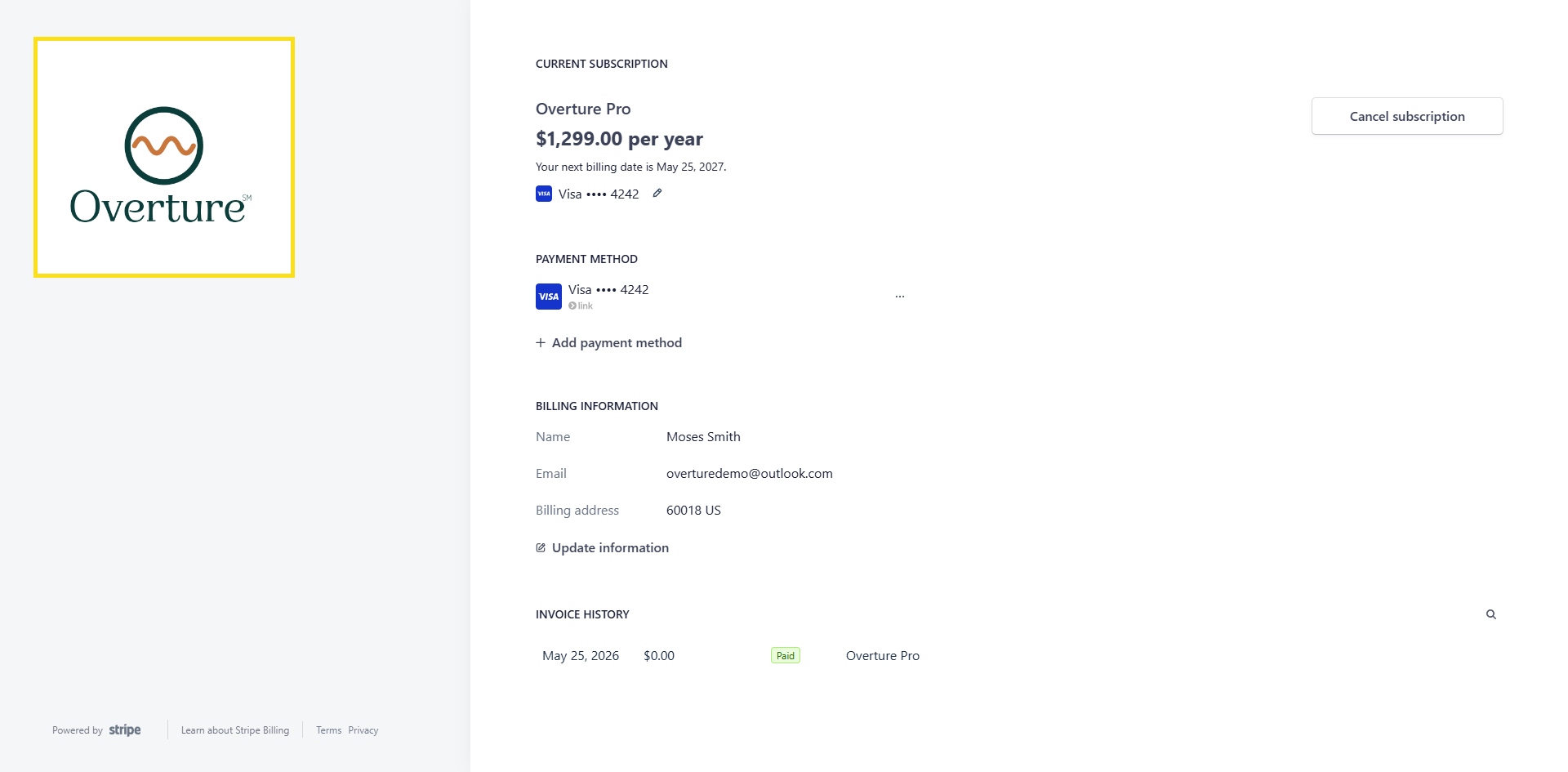Cancel the Overture Pro subscription

point(1407,116)
